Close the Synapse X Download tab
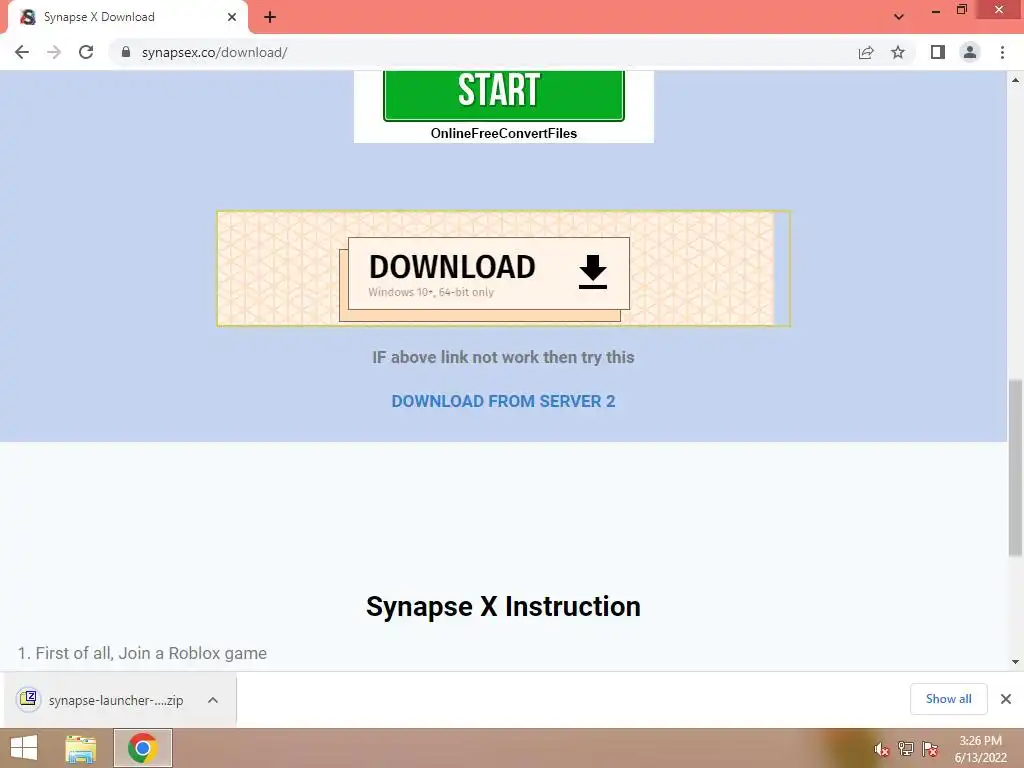1024x768 pixels. pyautogui.click(x=232, y=17)
